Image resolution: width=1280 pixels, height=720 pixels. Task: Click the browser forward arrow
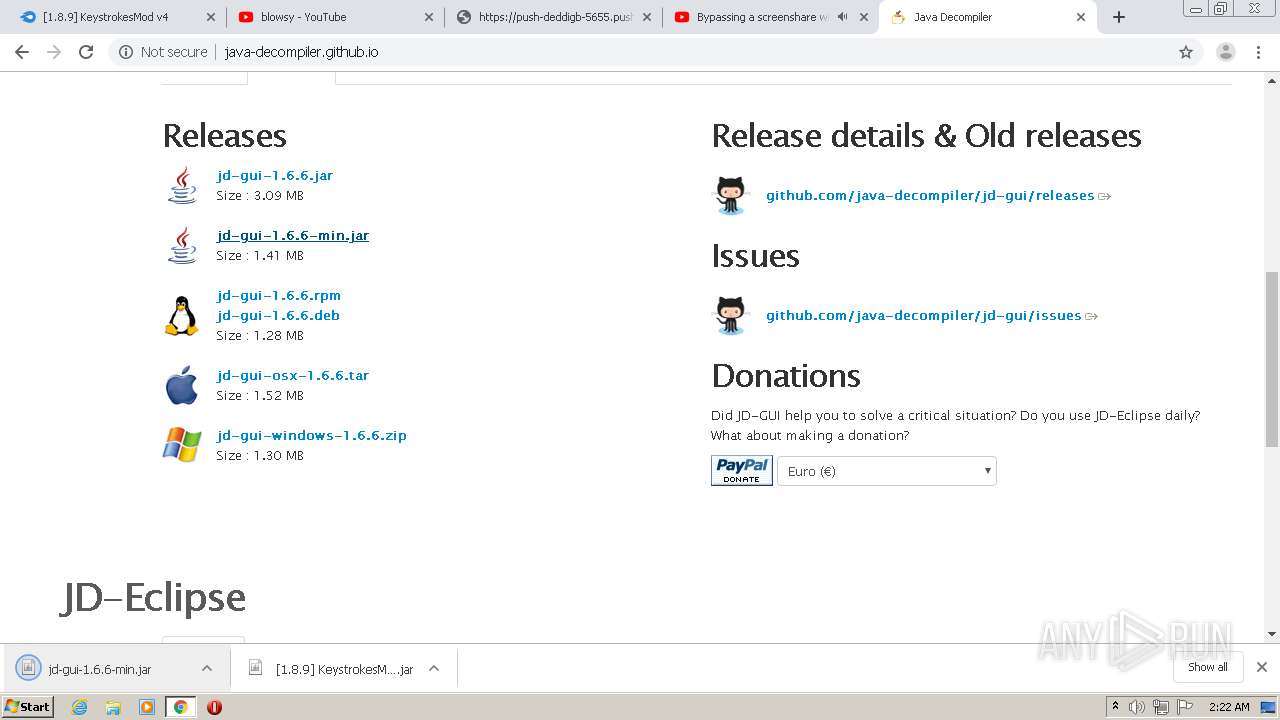pyautogui.click(x=54, y=52)
